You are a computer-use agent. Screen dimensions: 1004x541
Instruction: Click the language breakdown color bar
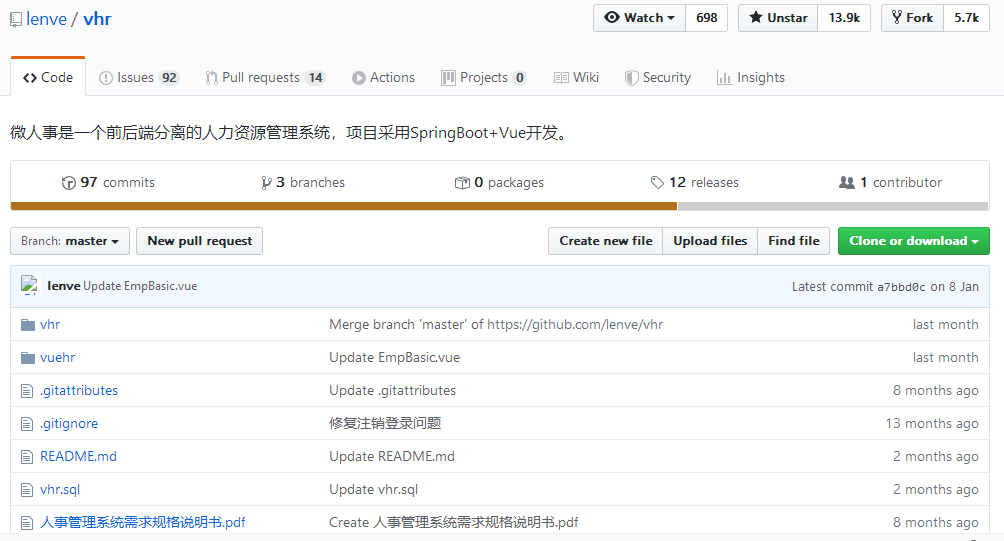click(x=499, y=206)
